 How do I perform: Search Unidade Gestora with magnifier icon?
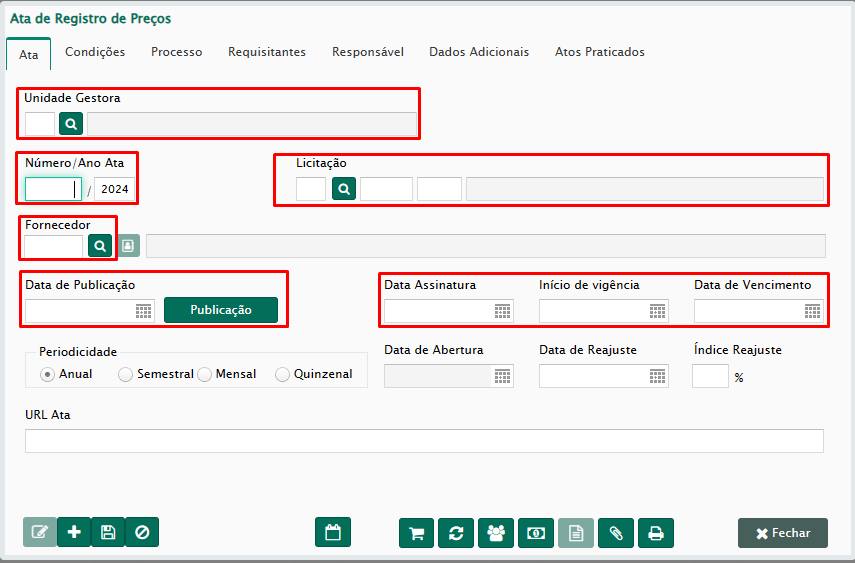(x=71, y=124)
